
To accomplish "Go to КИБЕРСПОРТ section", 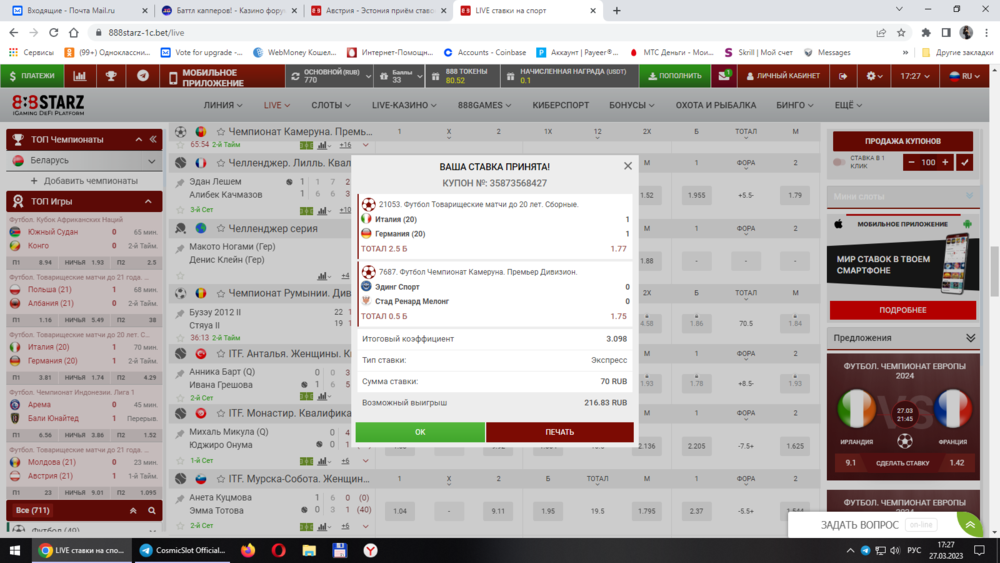I will point(561,105).
